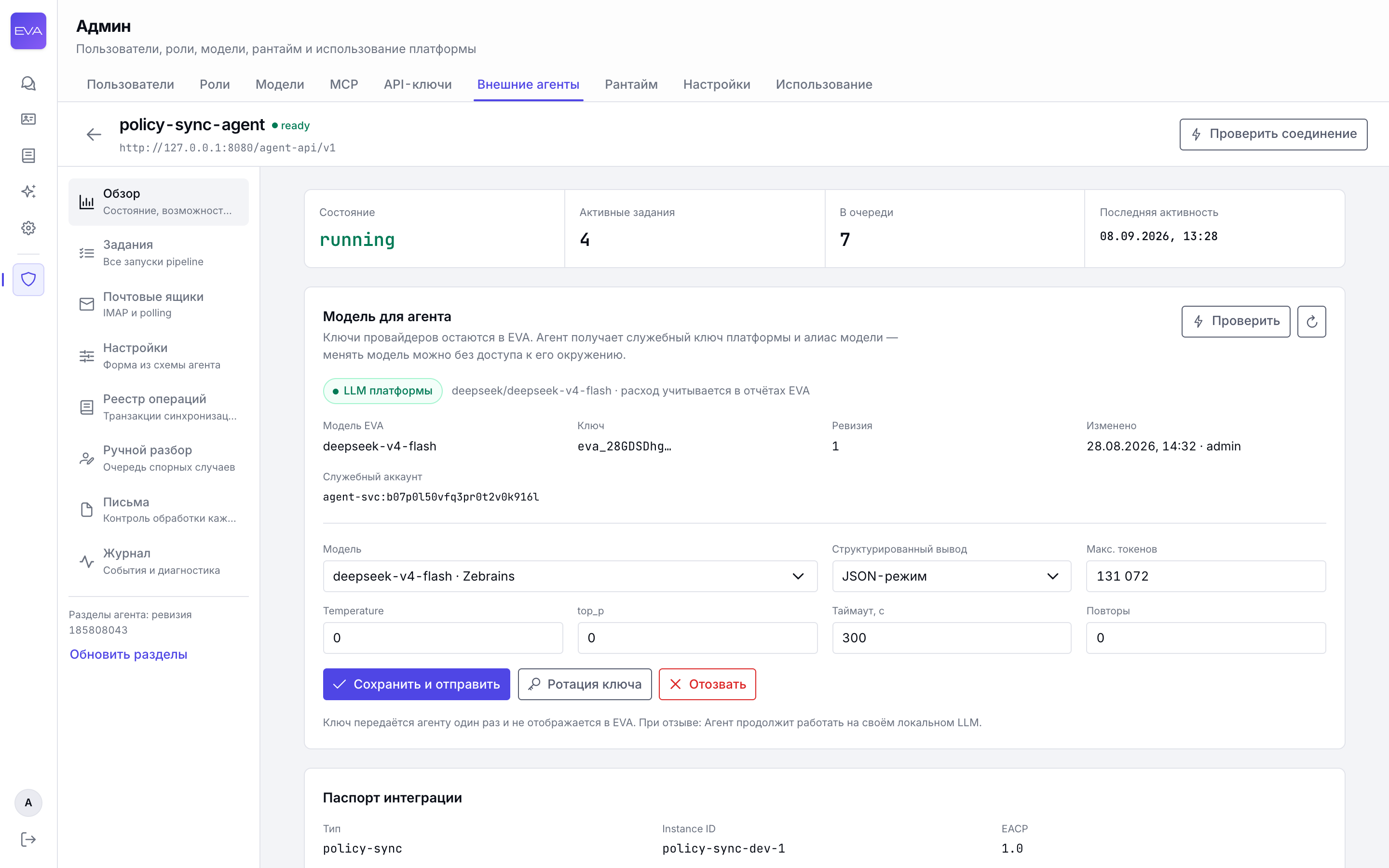Open the Задания section
Viewport: 1389px width, 868px height.
point(158,253)
